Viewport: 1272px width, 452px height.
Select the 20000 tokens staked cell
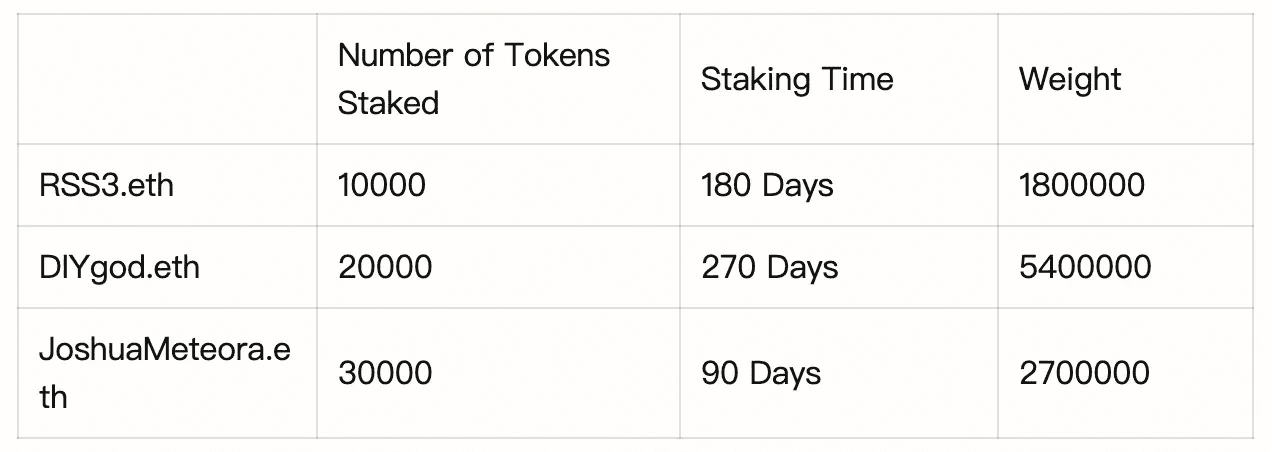pos(385,267)
